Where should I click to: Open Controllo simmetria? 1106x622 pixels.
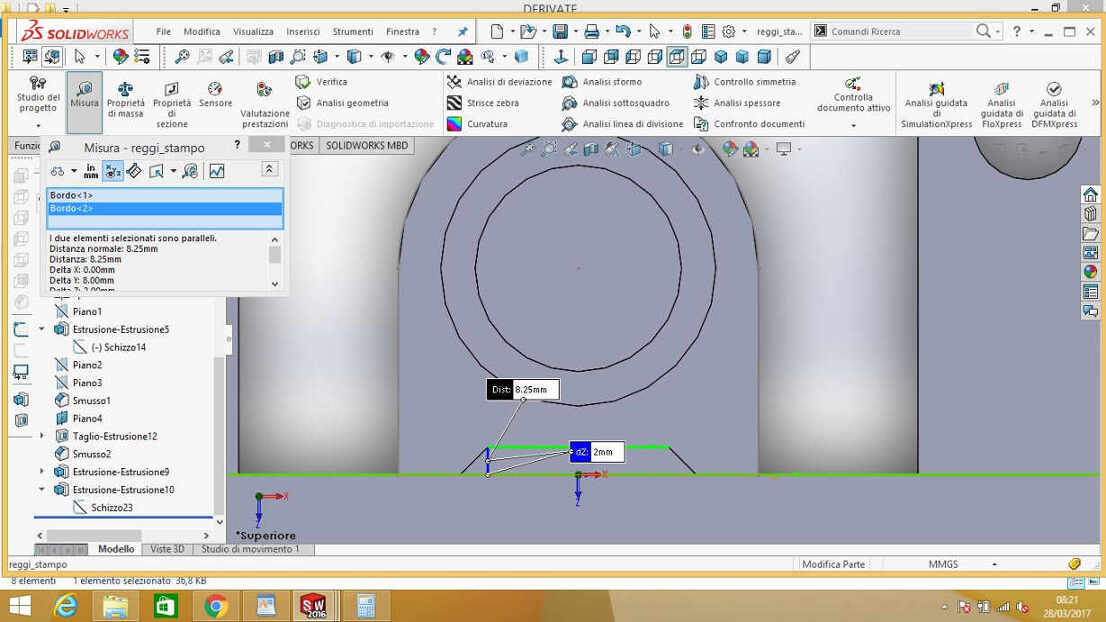coord(744,82)
